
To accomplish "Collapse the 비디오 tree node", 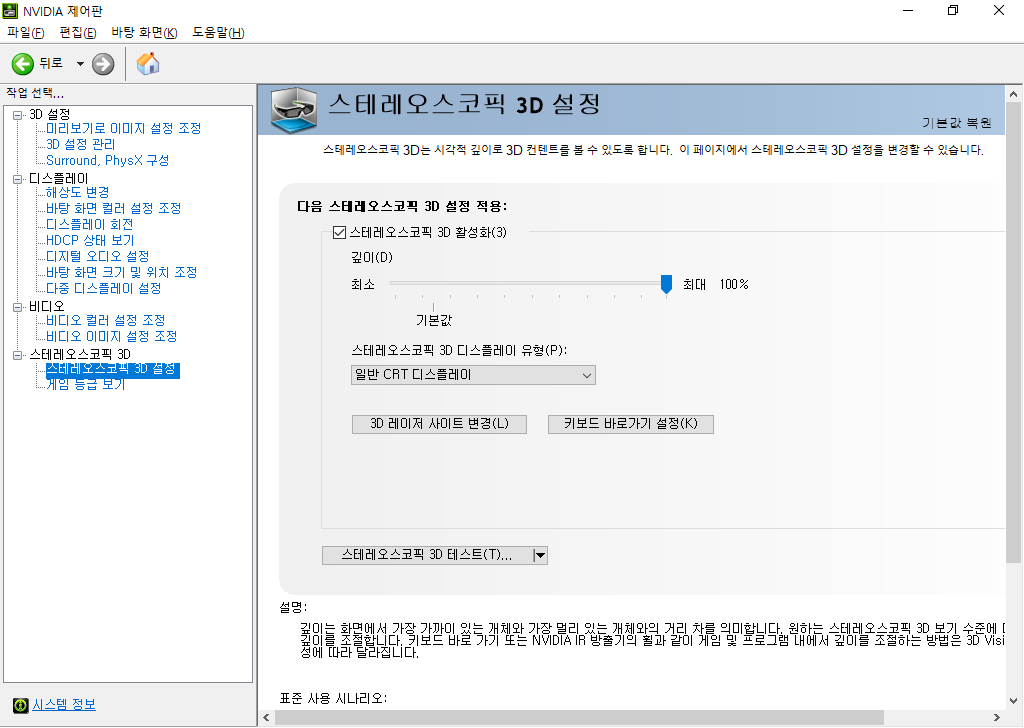I will pyautogui.click(x=18, y=307).
